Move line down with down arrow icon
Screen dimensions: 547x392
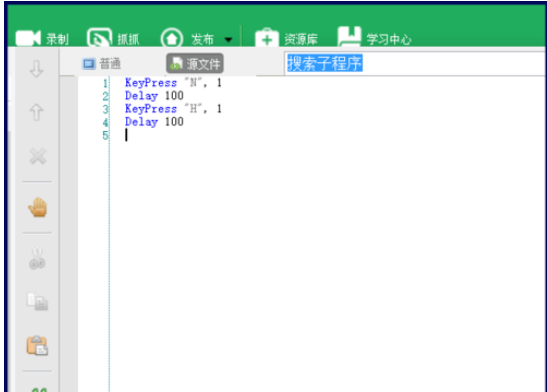(37, 69)
